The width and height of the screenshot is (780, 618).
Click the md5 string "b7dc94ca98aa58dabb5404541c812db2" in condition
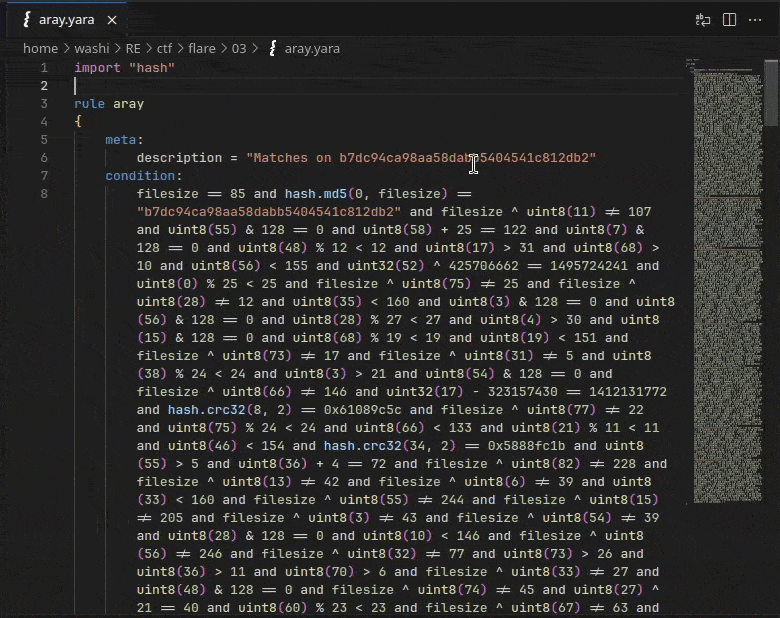tap(269, 212)
